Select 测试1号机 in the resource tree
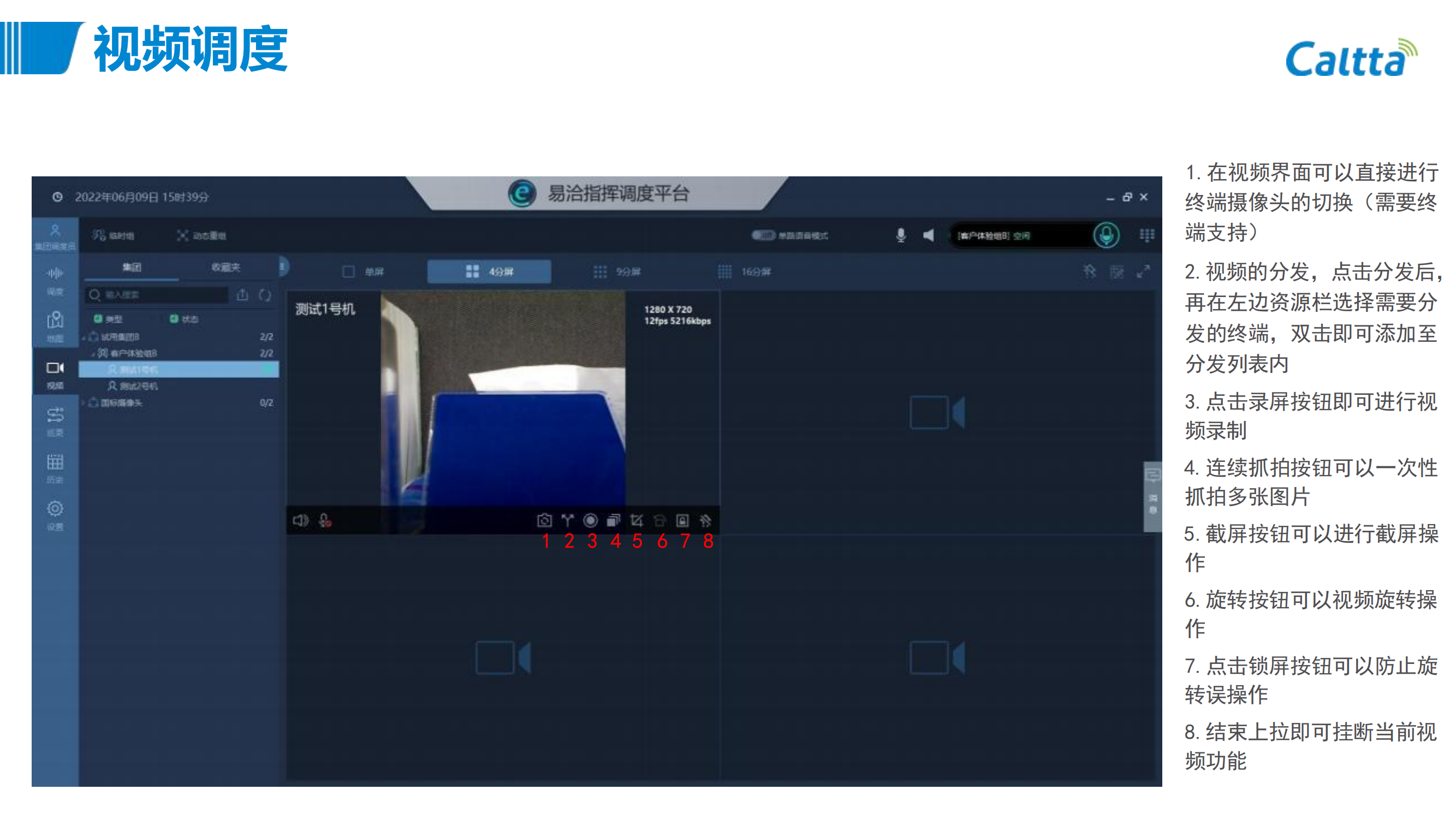The width and height of the screenshot is (1456, 819). pos(179,370)
